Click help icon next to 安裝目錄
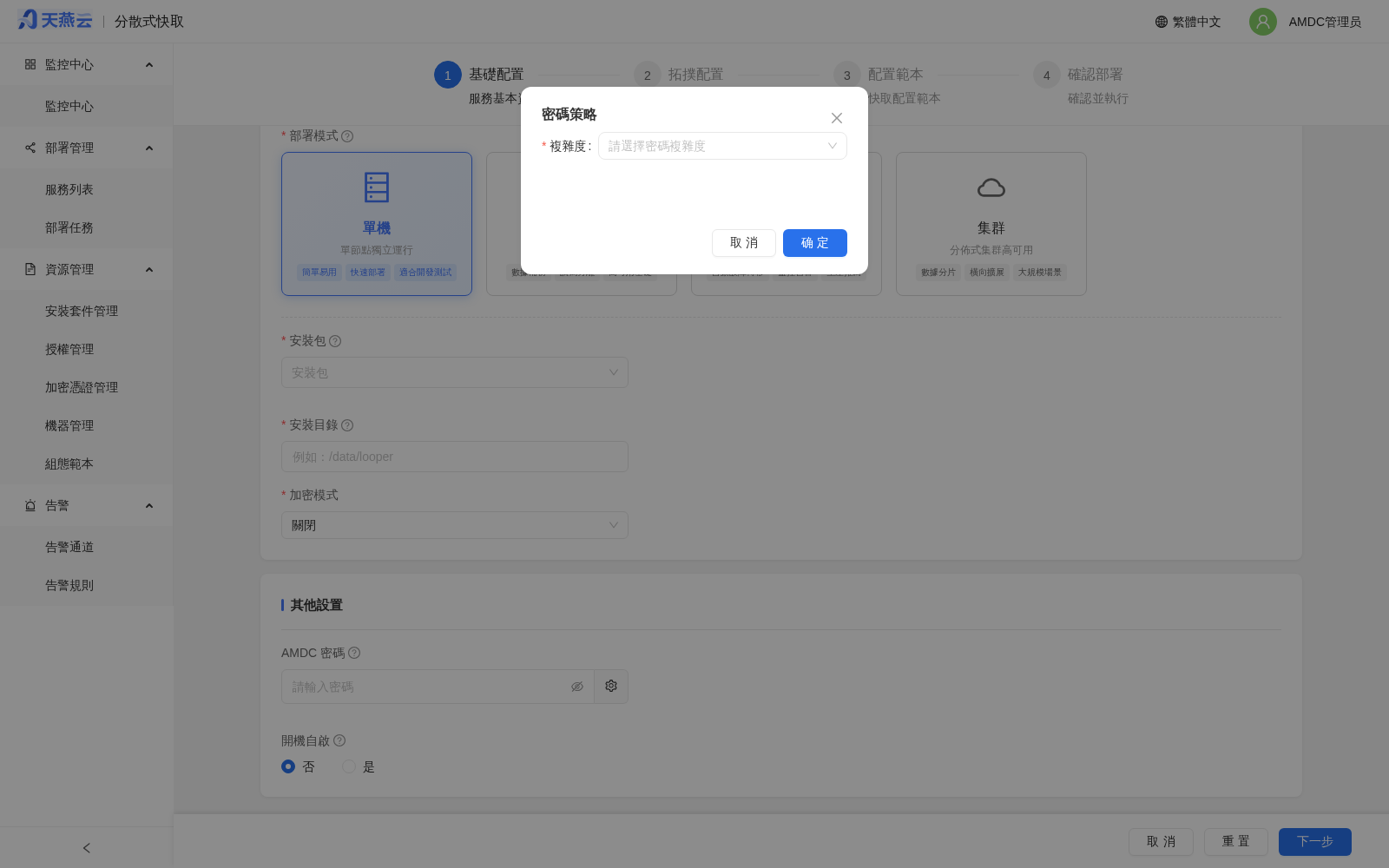The width and height of the screenshot is (1389, 868). tap(347, 425)
